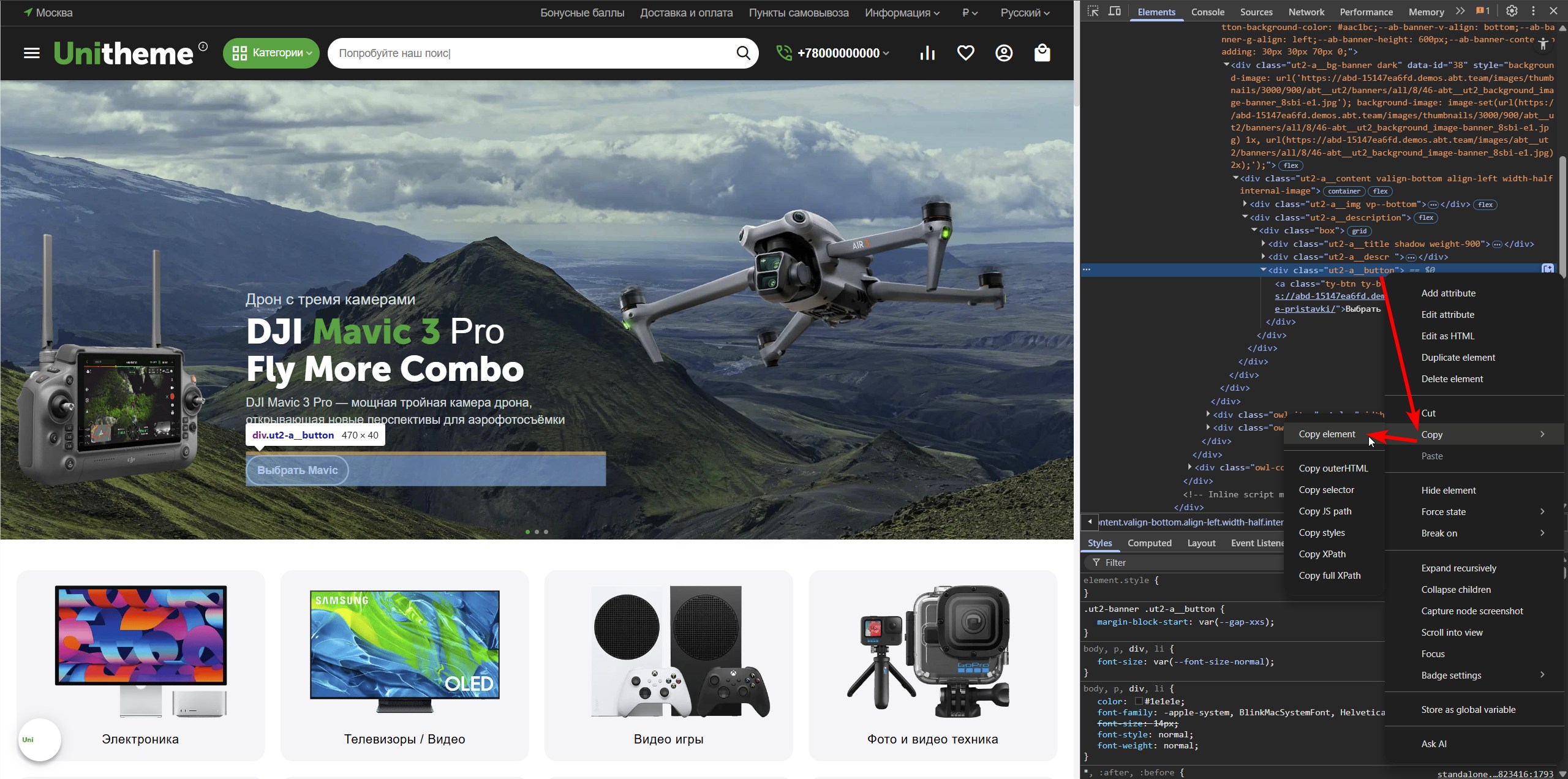Toggle the flex badge after bg-banner style

coord(1291,165)
